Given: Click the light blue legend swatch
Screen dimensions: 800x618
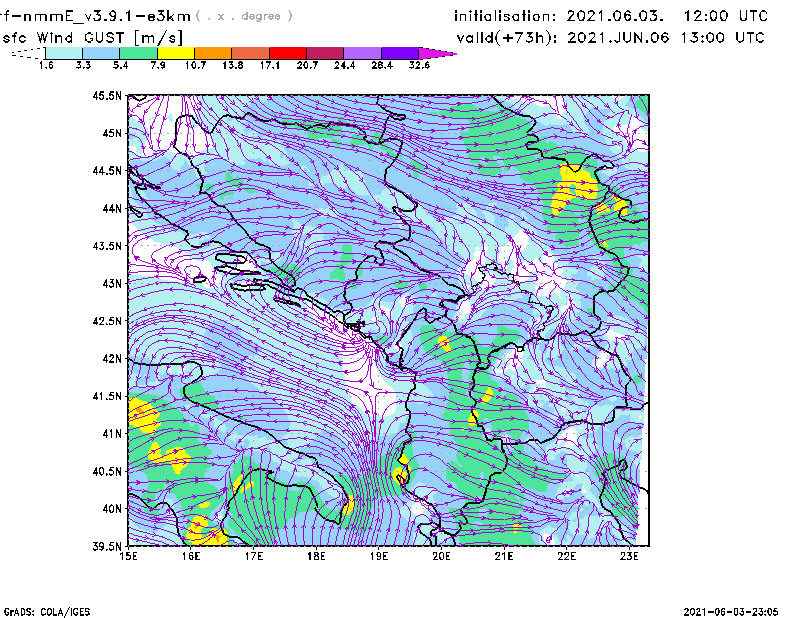Looking at the screenshot, I should [101, 53].
